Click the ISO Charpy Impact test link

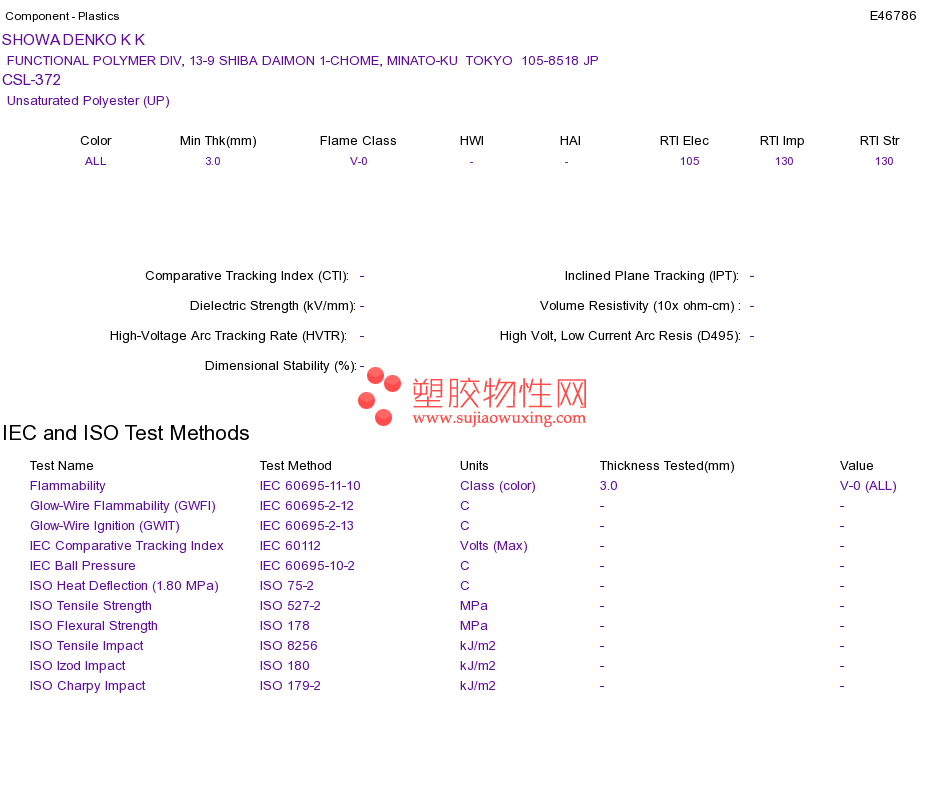87,686
